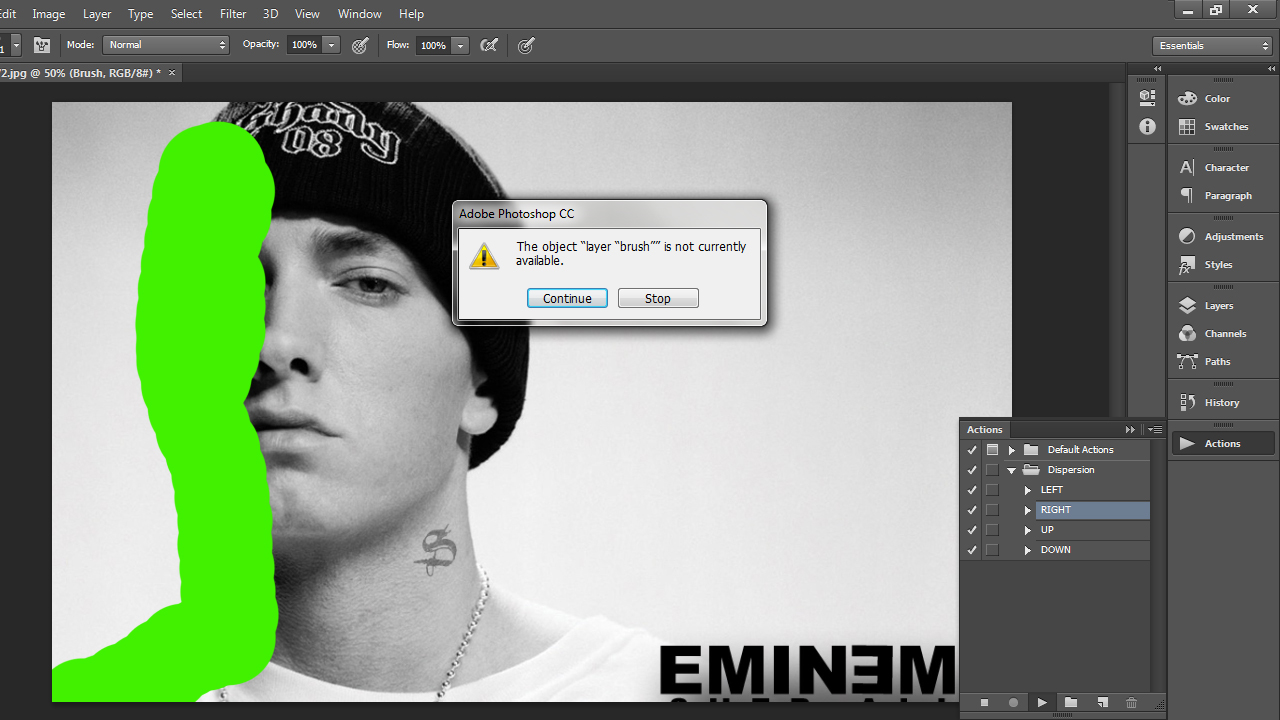Close the document tab with X
The height and width of the screenshot is (720, 1280).
172,73
